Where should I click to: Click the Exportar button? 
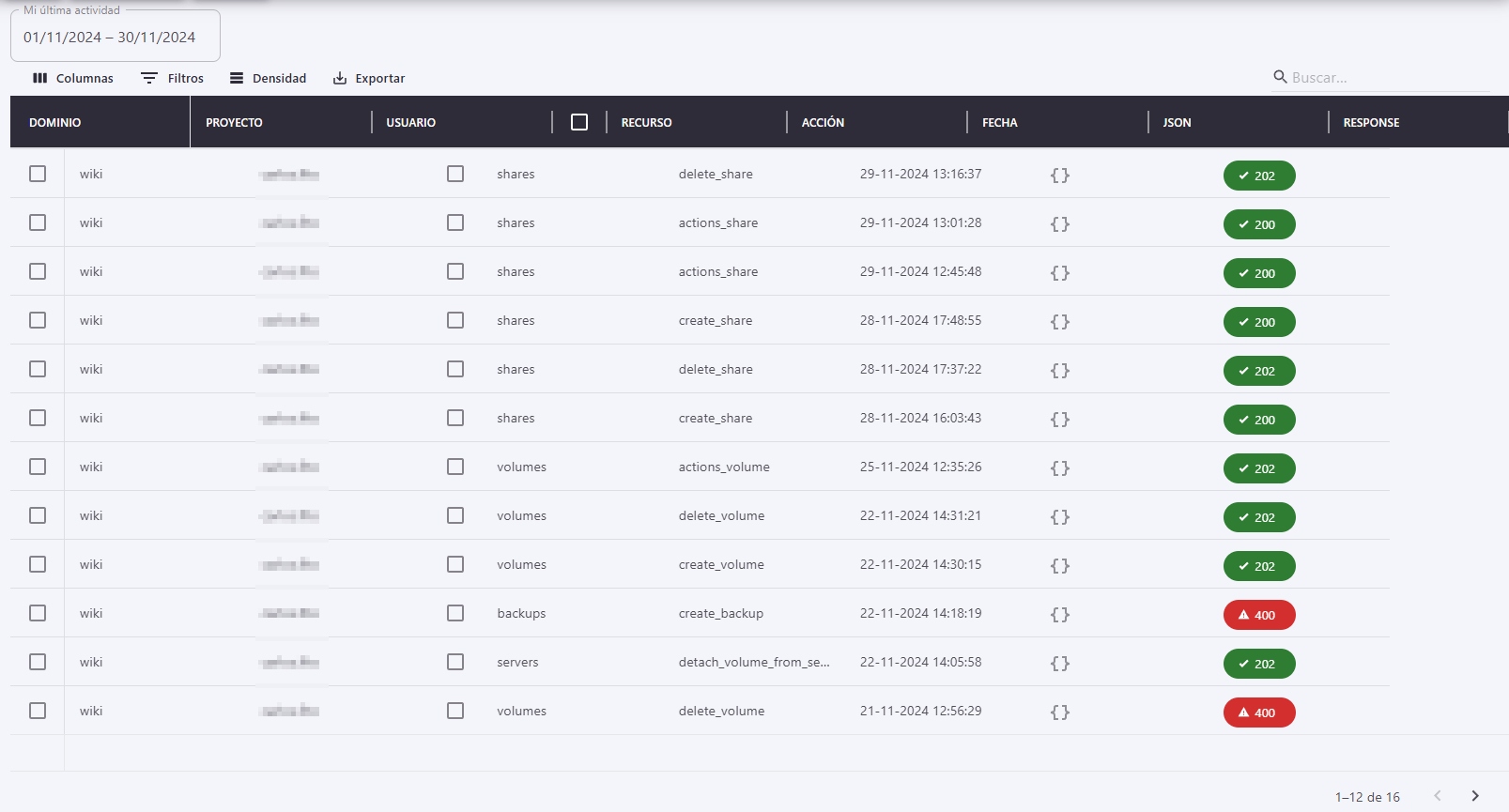pos(369,78)
